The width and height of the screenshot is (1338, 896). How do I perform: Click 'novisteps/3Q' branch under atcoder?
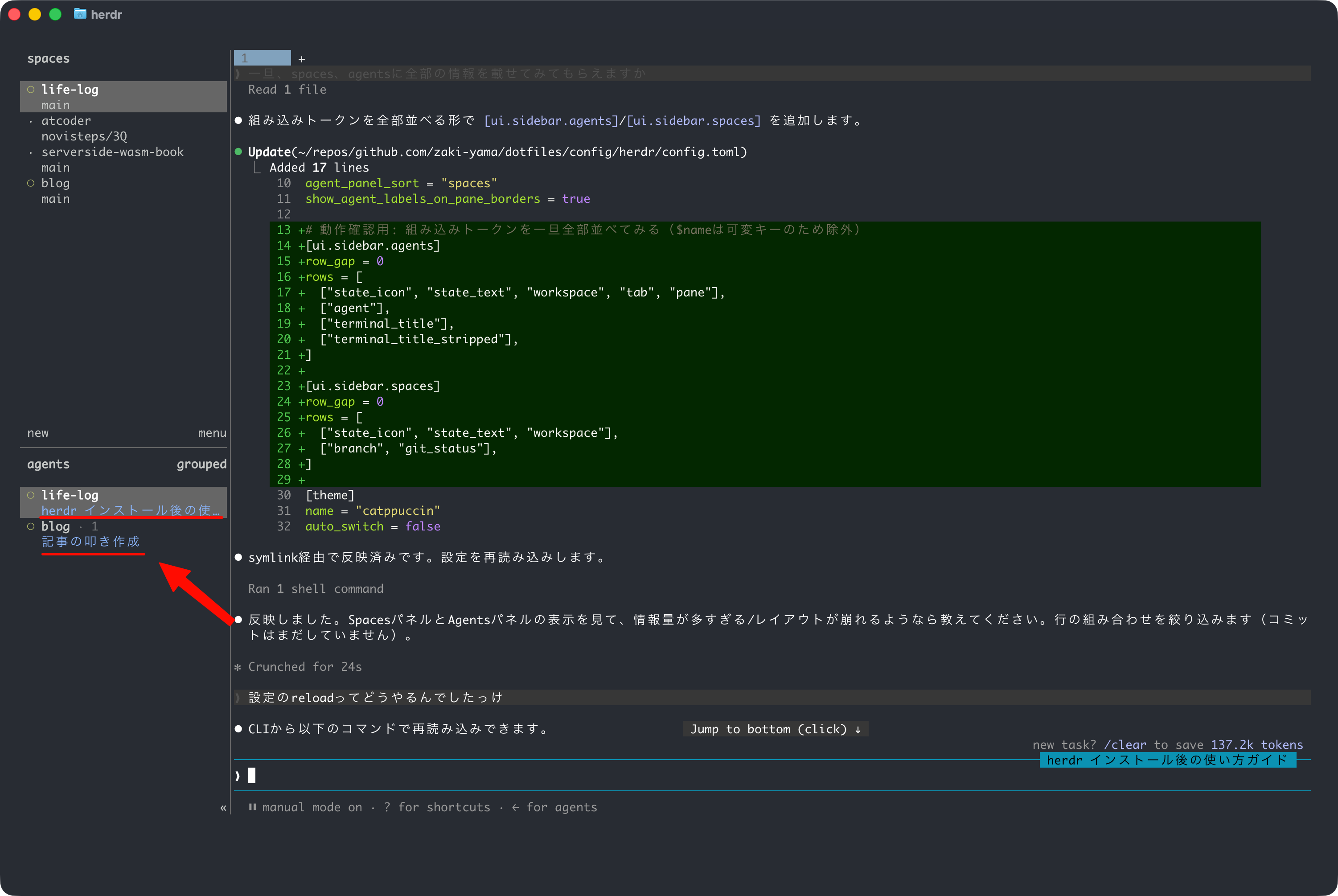tap(84, 136)
